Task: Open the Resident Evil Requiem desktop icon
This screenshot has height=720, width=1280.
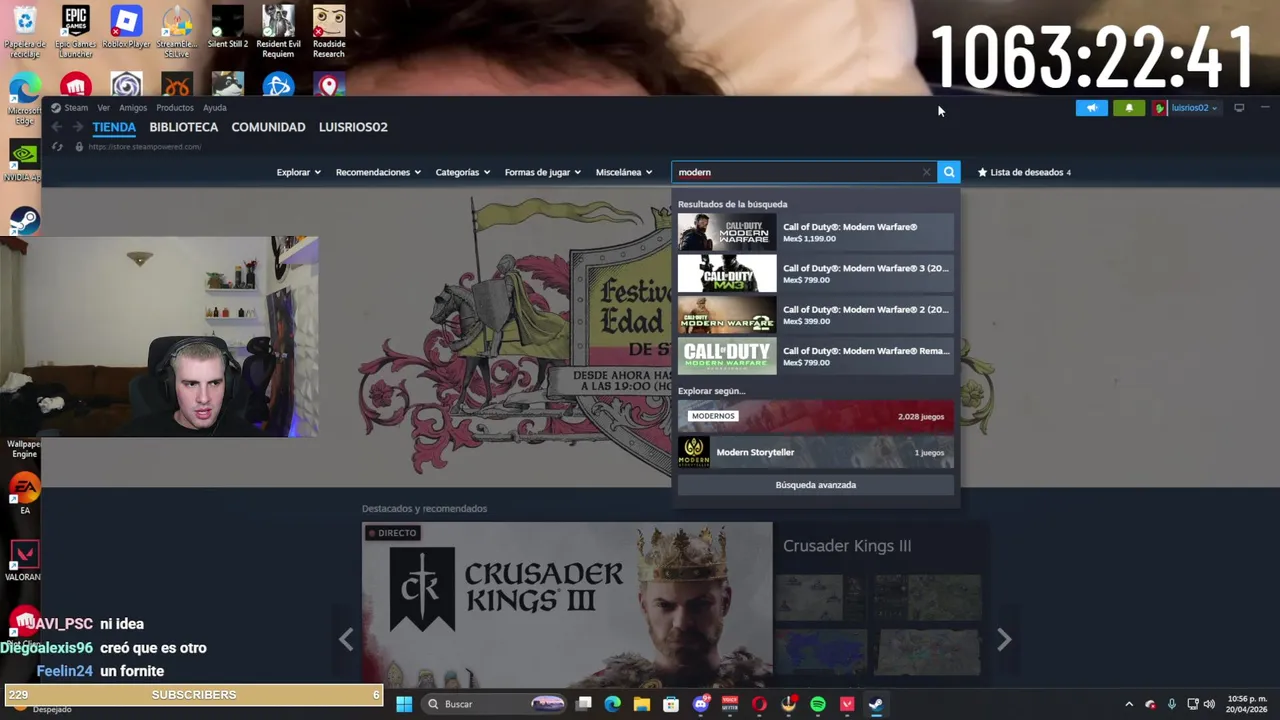Action: point(278,31)
